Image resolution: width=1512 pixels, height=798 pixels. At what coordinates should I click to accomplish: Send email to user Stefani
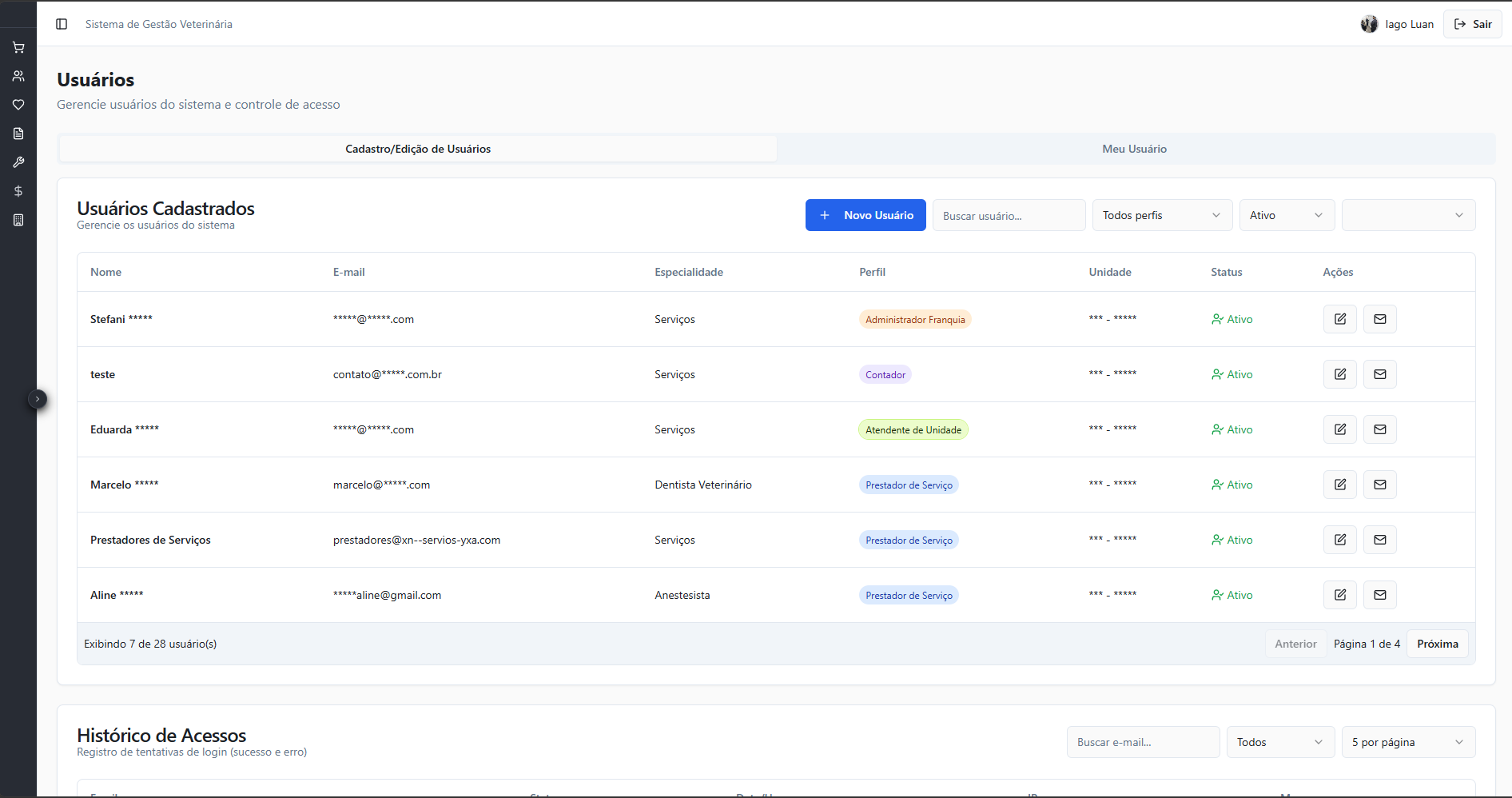click(x=1380, y=319)
